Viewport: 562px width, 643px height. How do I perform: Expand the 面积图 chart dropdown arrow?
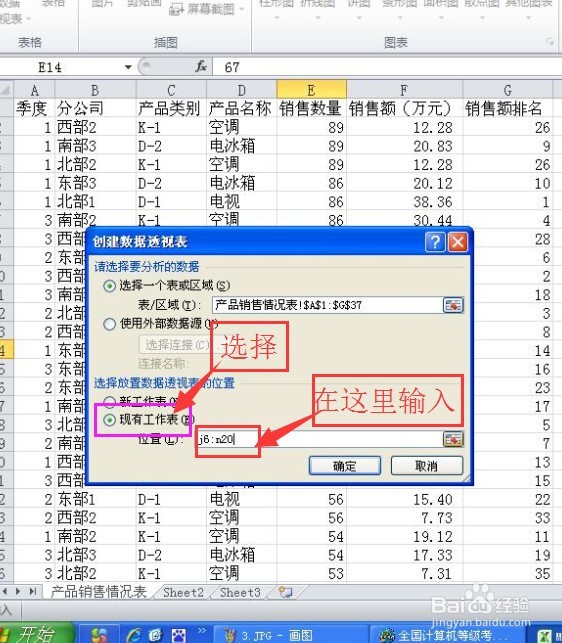pos(441,18)
